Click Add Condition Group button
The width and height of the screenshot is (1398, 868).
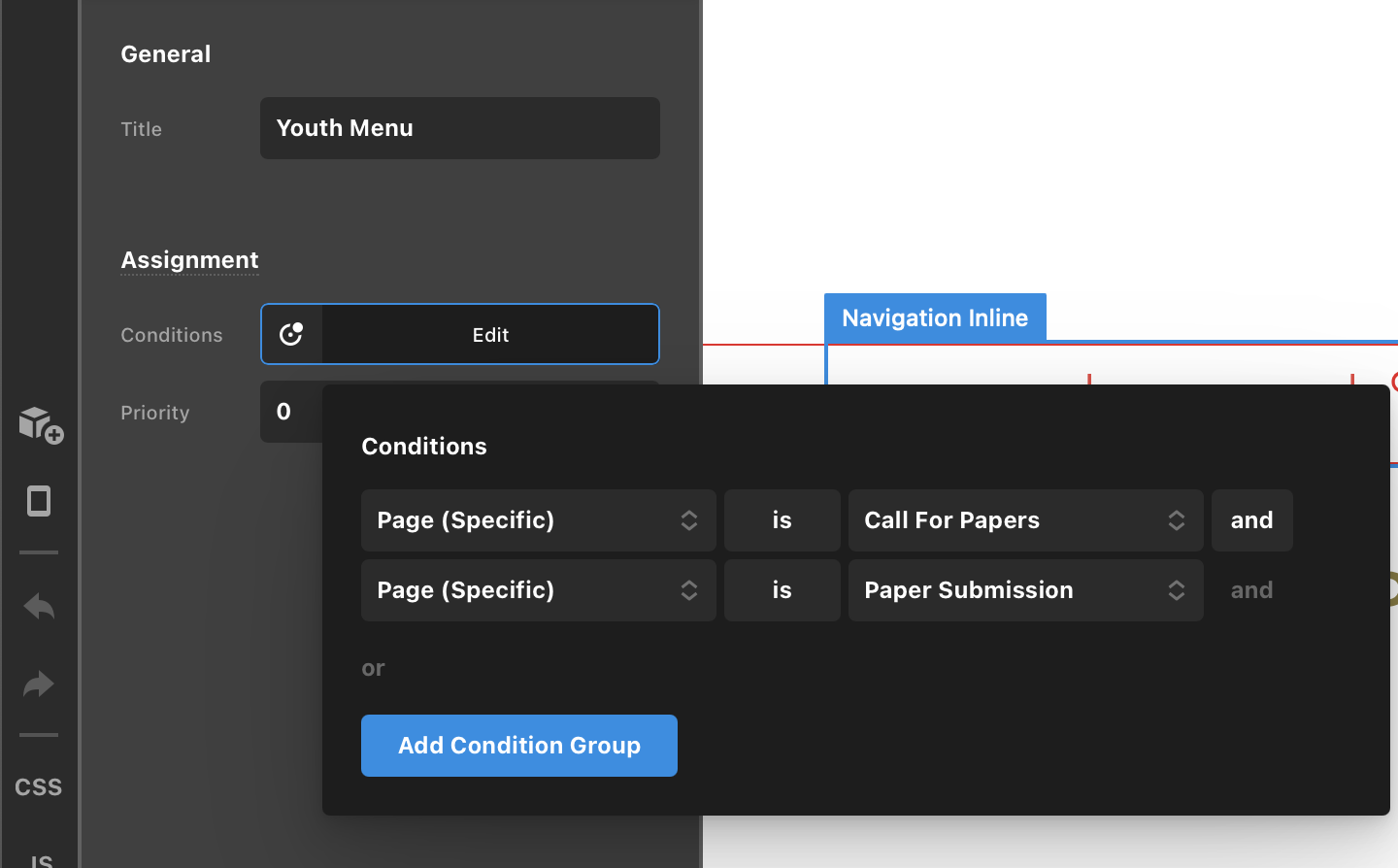(x=519, y=746)
